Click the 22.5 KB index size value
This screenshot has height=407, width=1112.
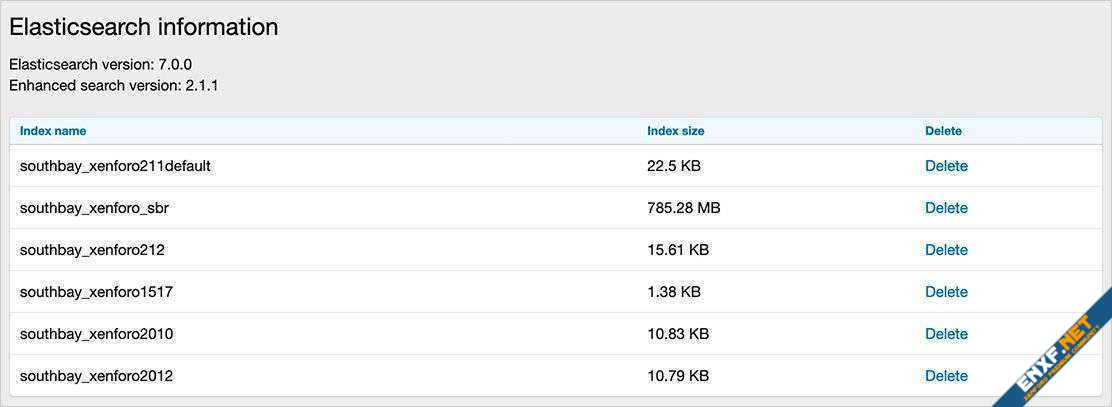(x=674, y=166)
